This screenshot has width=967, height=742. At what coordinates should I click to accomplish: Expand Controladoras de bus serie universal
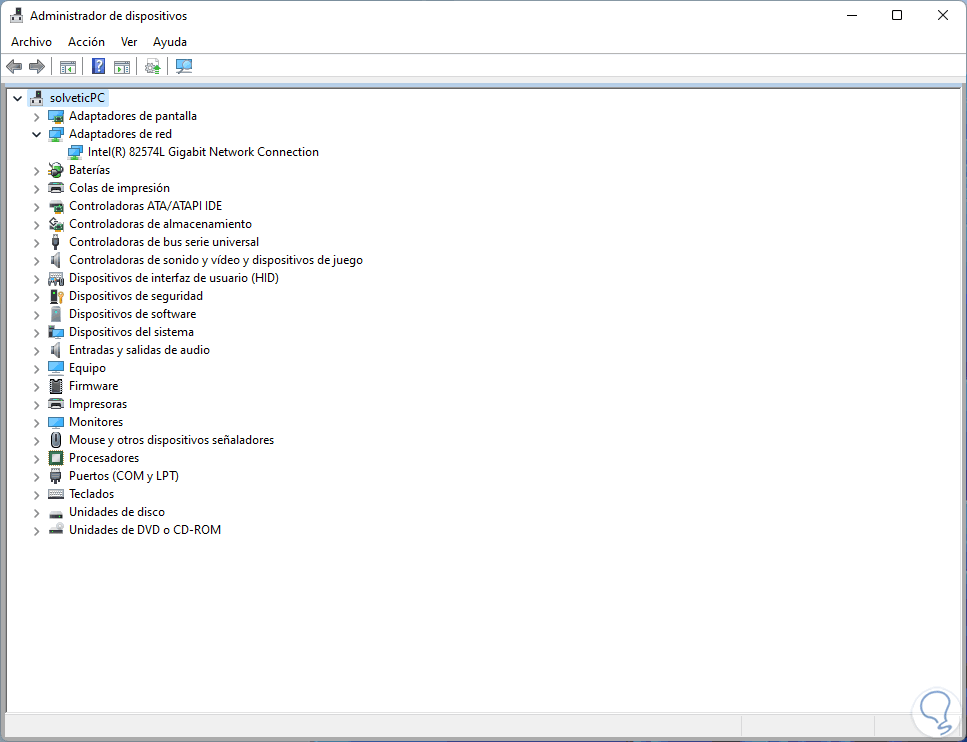[x=36, y=242]
